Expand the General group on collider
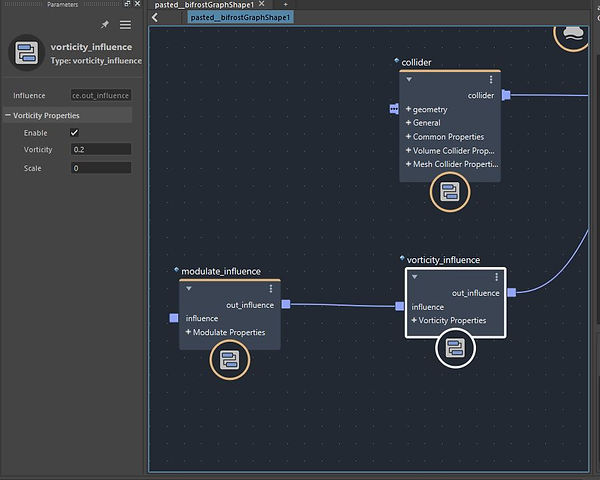 [x=408, y=122]
